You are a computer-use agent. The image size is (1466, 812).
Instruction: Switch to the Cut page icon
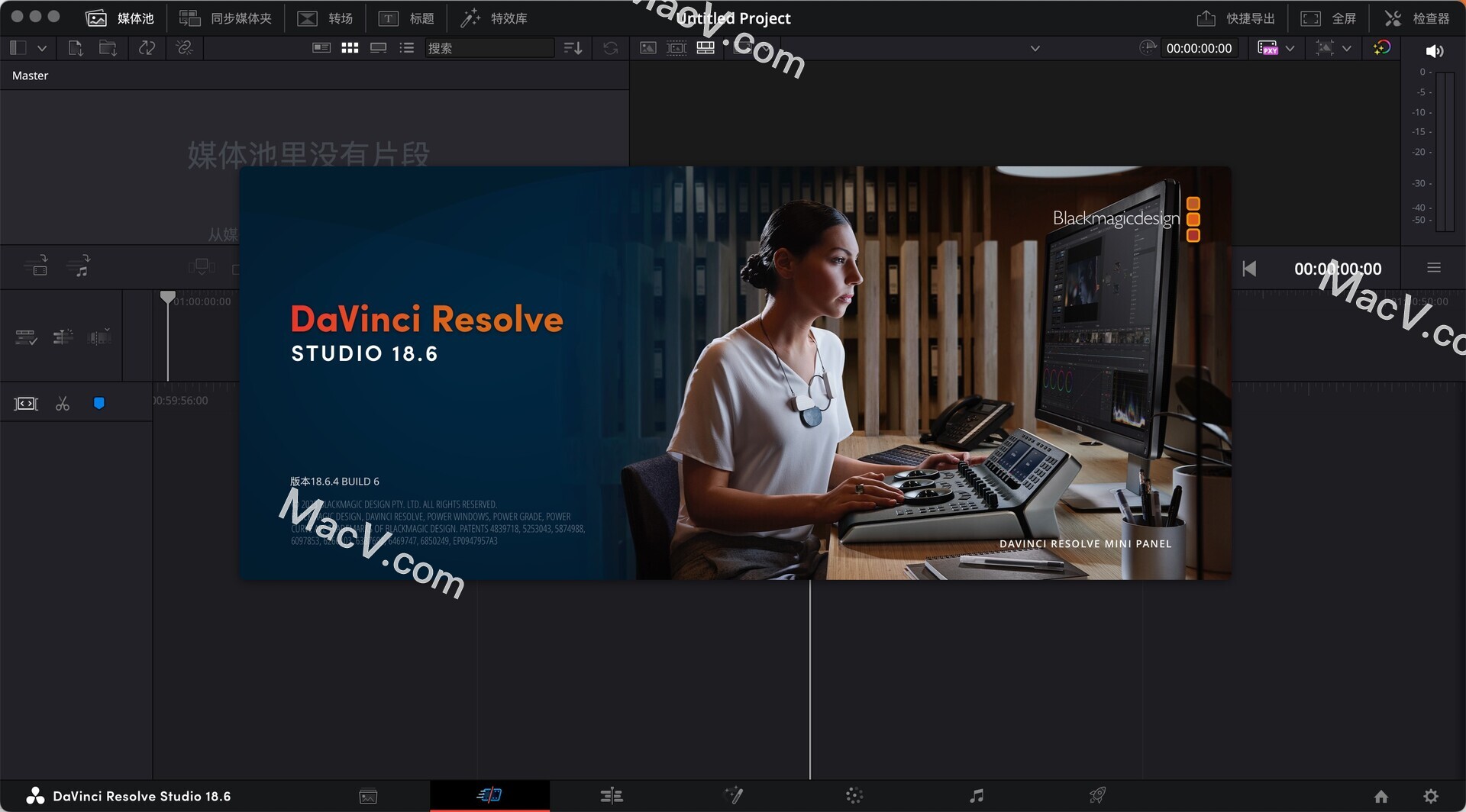pos(489,795)
